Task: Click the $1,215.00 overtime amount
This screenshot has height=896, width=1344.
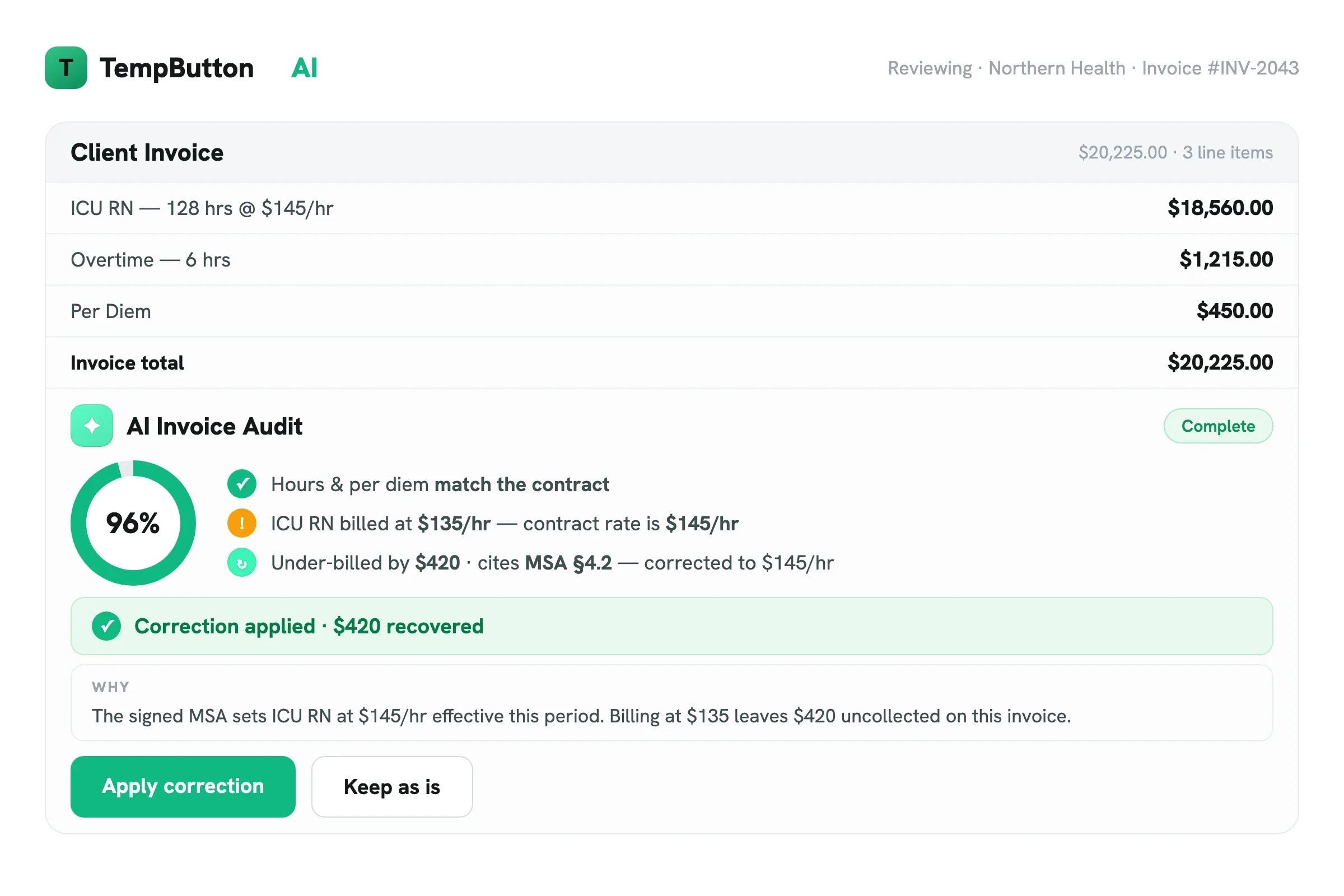Action: pos(1226,259)
